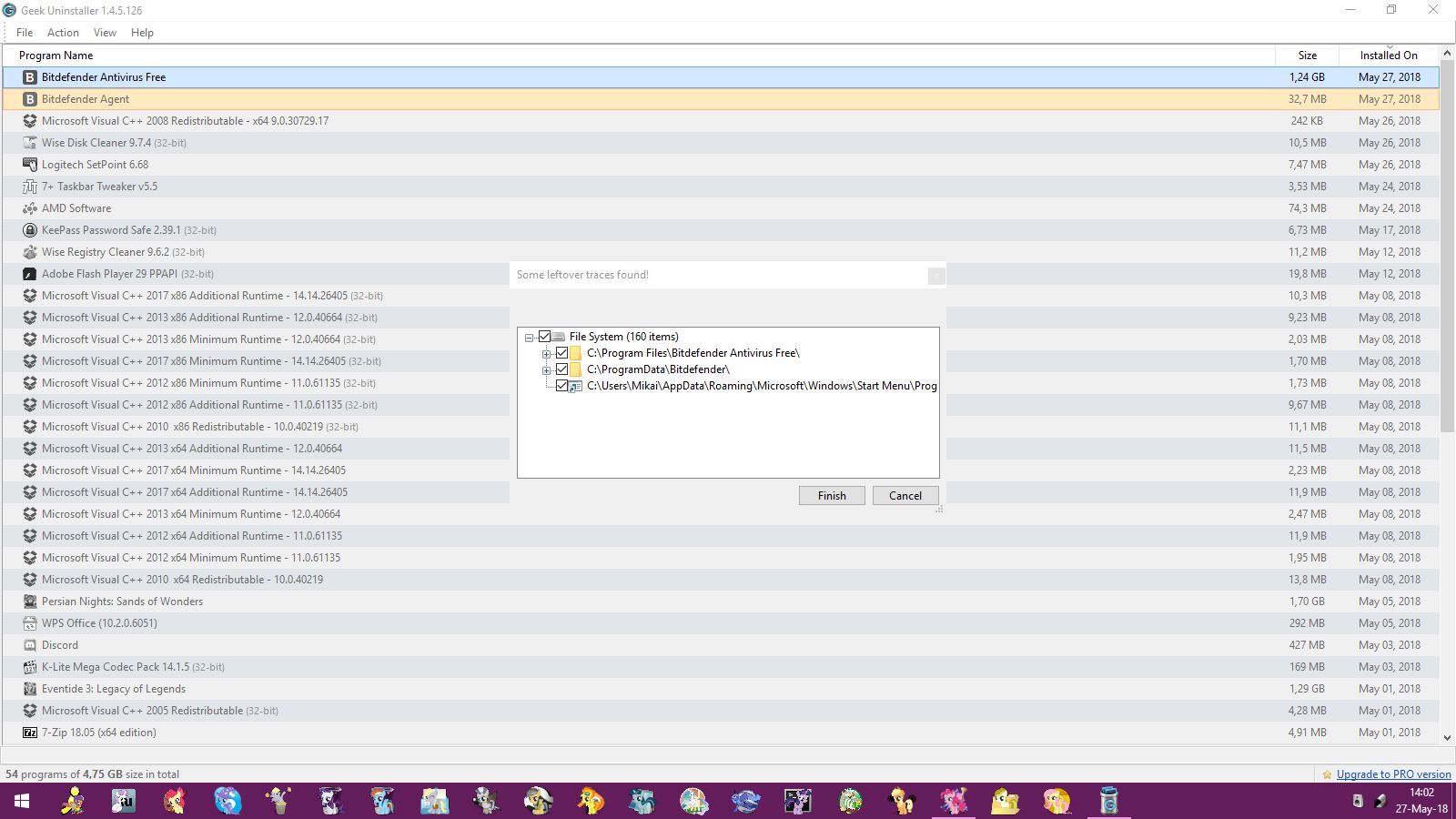The height and width of the screenshot is (819, 1456).
Task: Click the ProgramData Bitdefender folder icon
Action: point(576,369)
